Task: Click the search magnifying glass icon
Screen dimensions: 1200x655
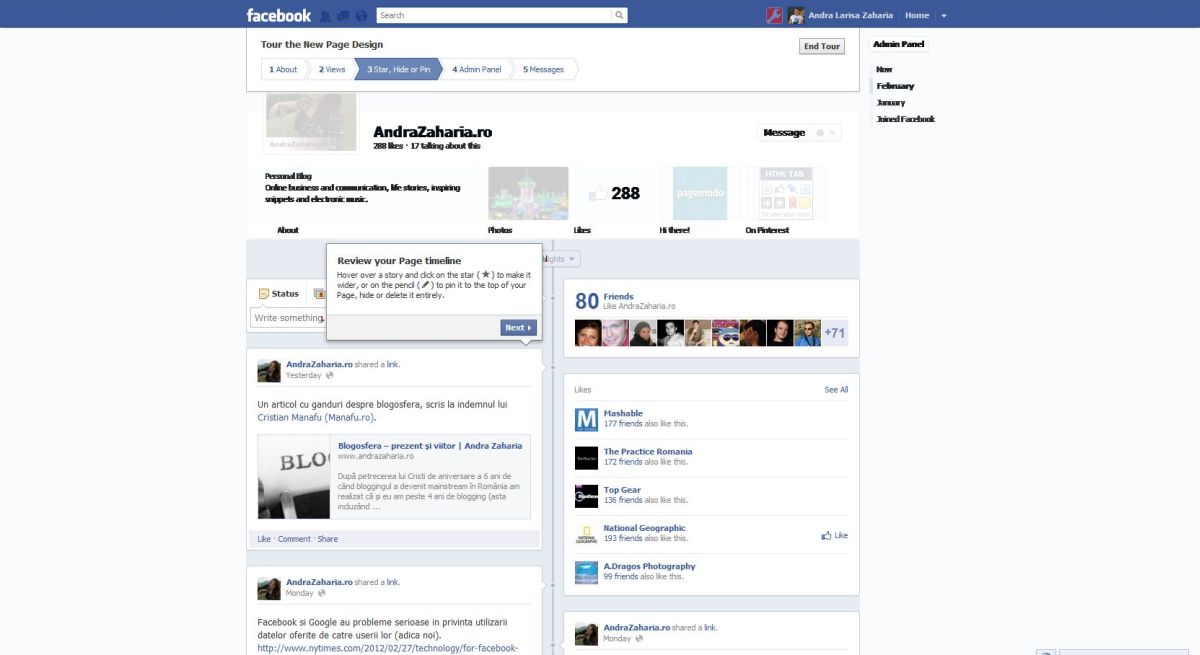Action: [620, 15]
